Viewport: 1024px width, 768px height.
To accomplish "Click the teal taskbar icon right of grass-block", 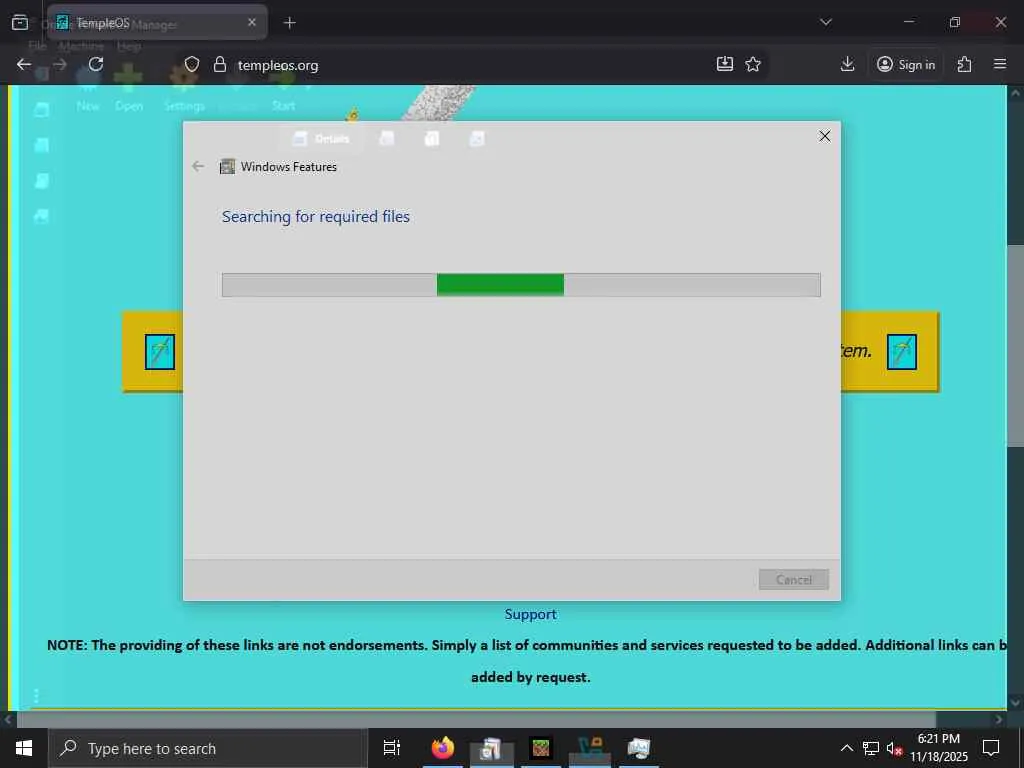I will [590, 748].
